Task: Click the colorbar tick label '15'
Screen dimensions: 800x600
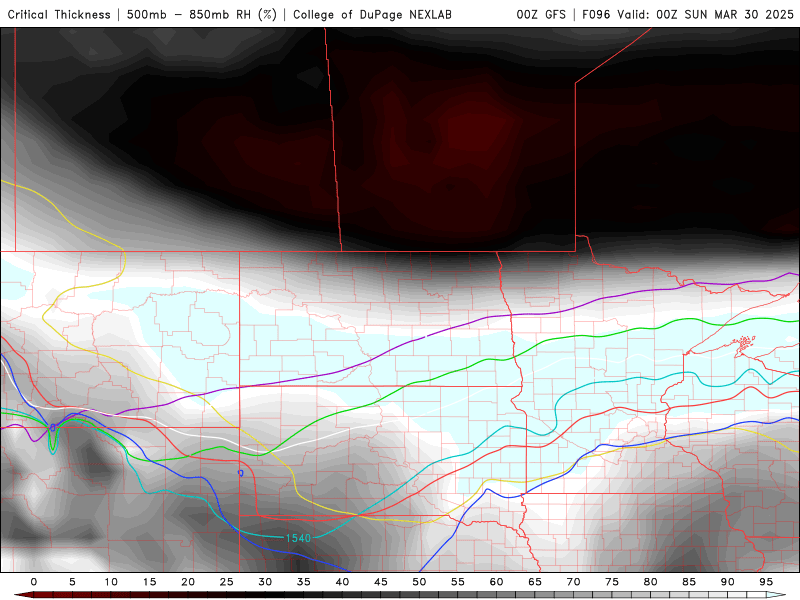Action: pos(149,582)
